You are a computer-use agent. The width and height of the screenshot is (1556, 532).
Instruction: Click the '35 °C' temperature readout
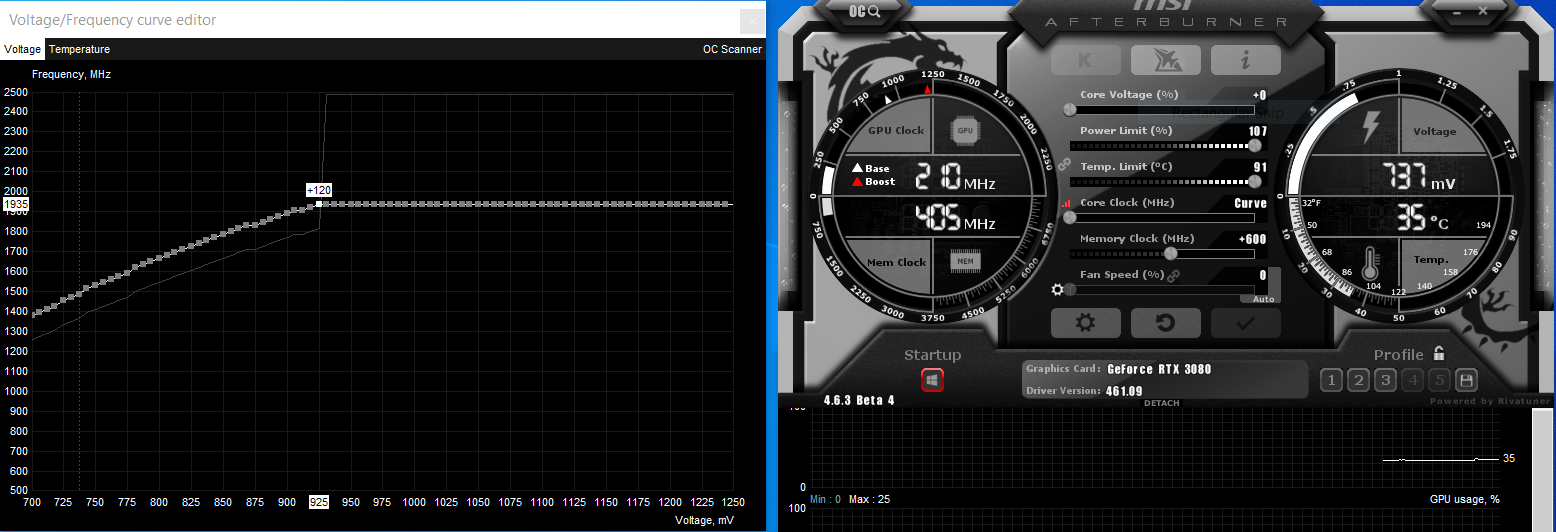coord(1424,217)
